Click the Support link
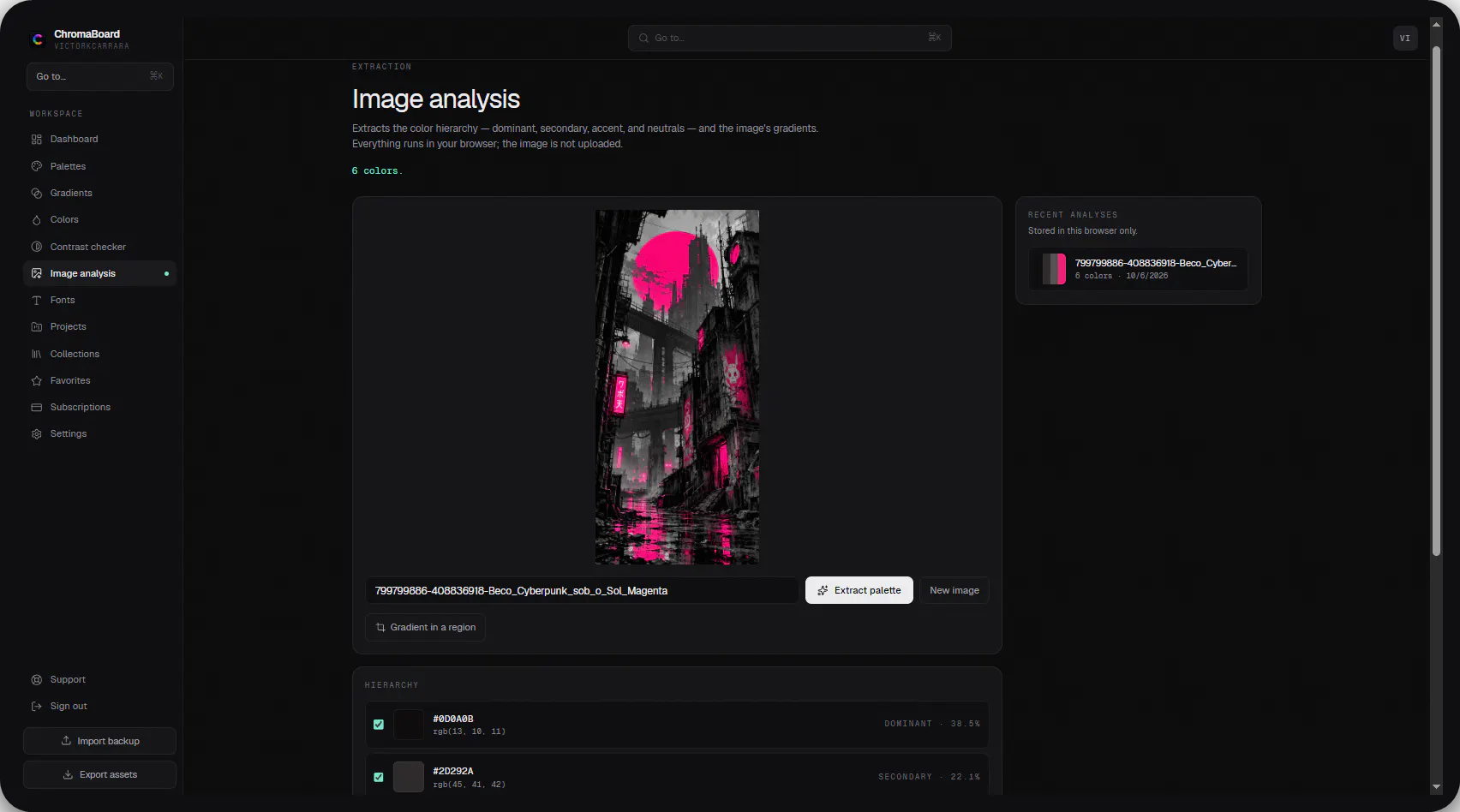1460x812 pixels. tap(99, 680)
